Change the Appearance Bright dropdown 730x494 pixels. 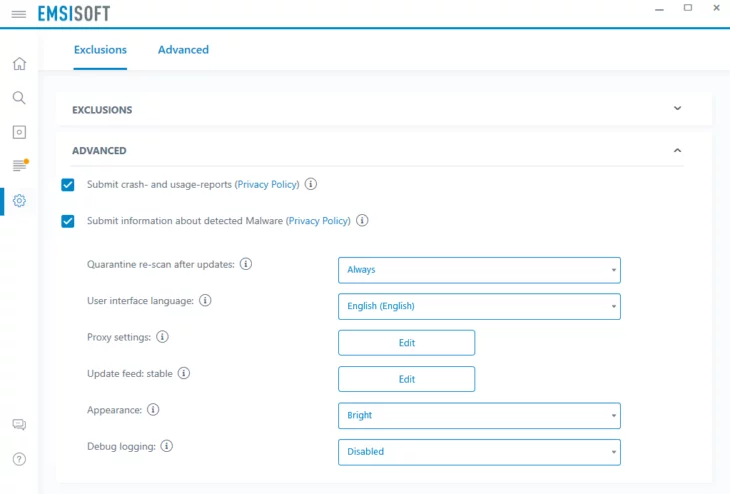[479, 416]
